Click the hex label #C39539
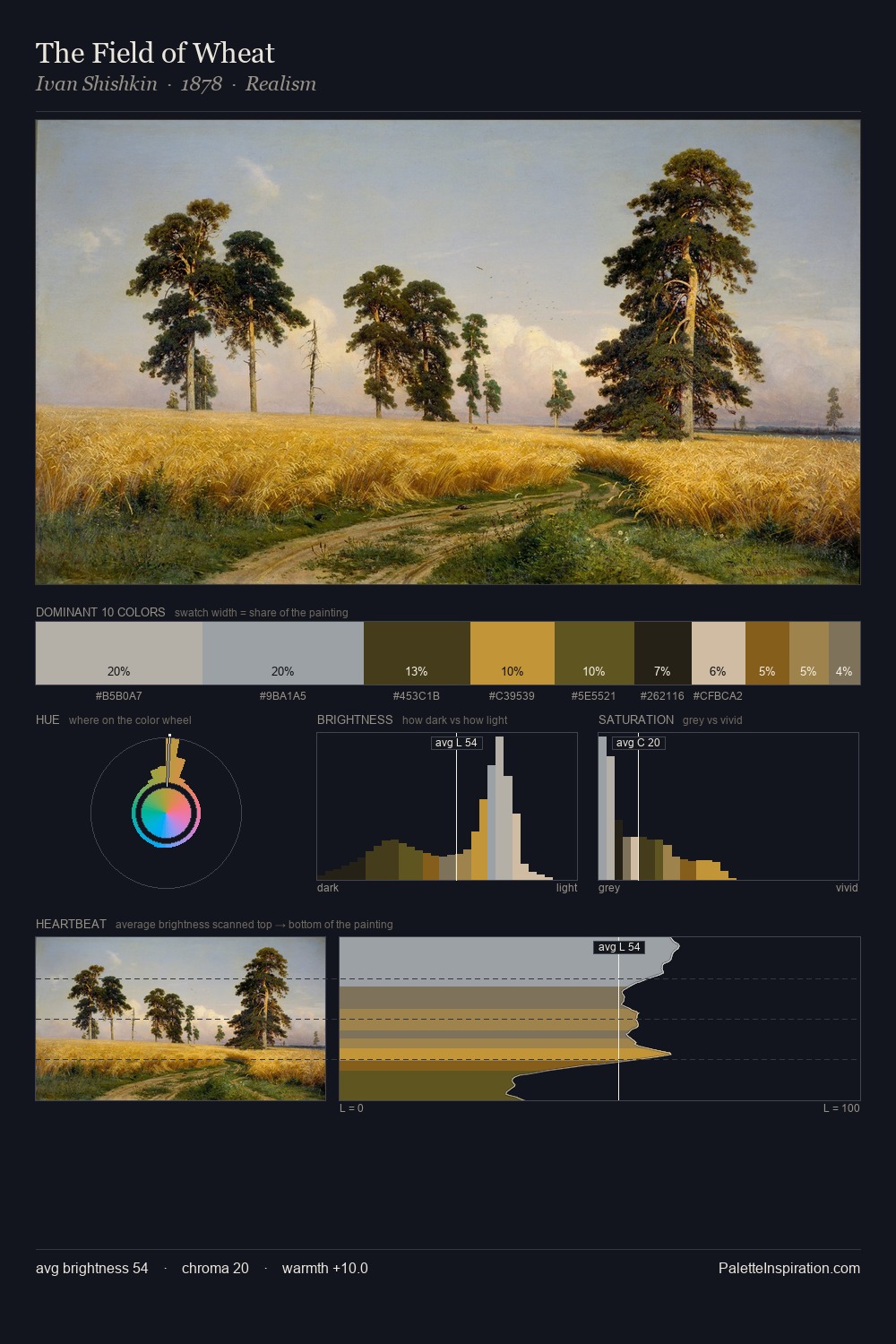The width and height of the screenshot is (896, 1344). coord(512,696)
